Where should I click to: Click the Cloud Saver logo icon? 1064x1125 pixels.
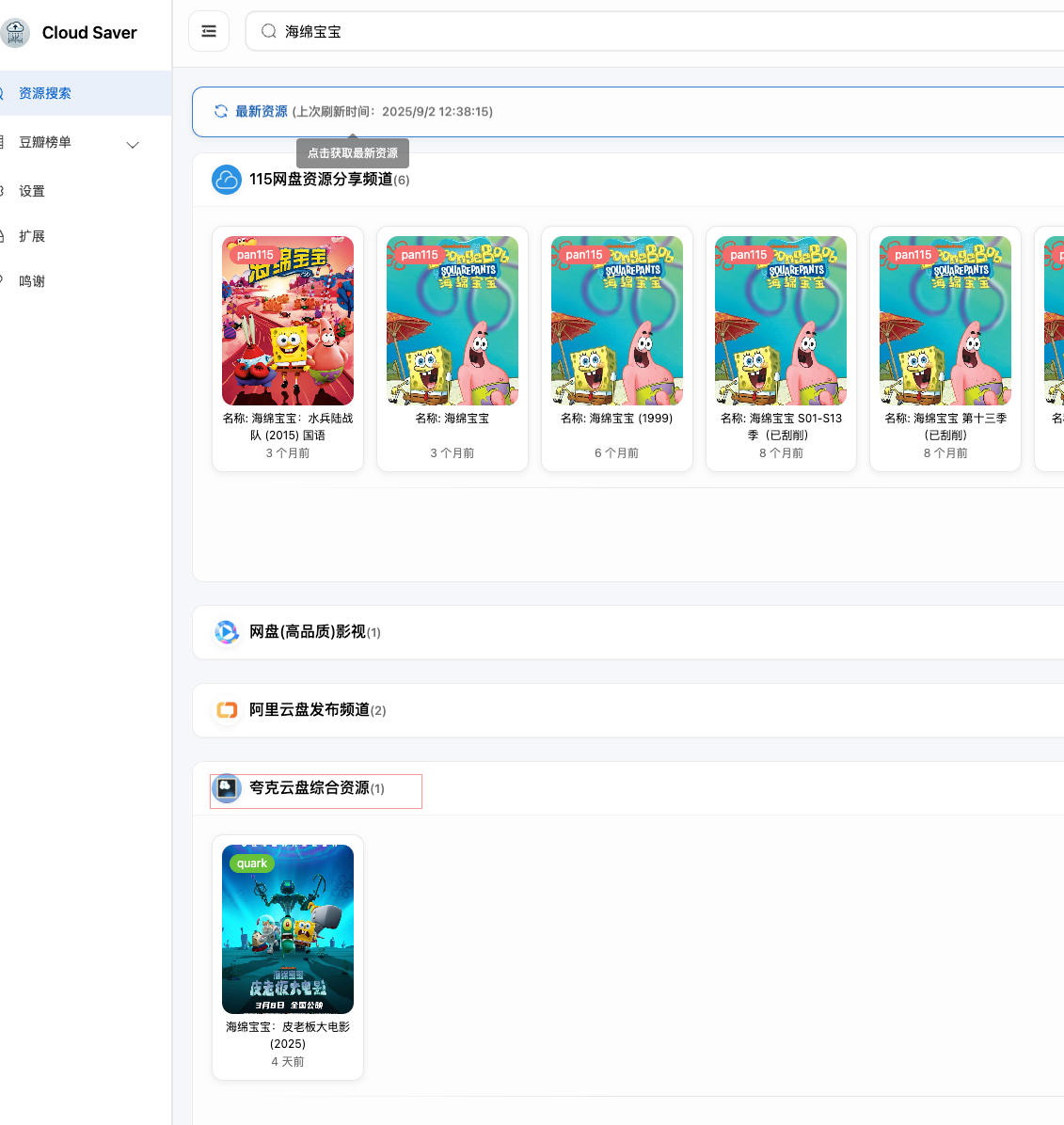point(14,32)
